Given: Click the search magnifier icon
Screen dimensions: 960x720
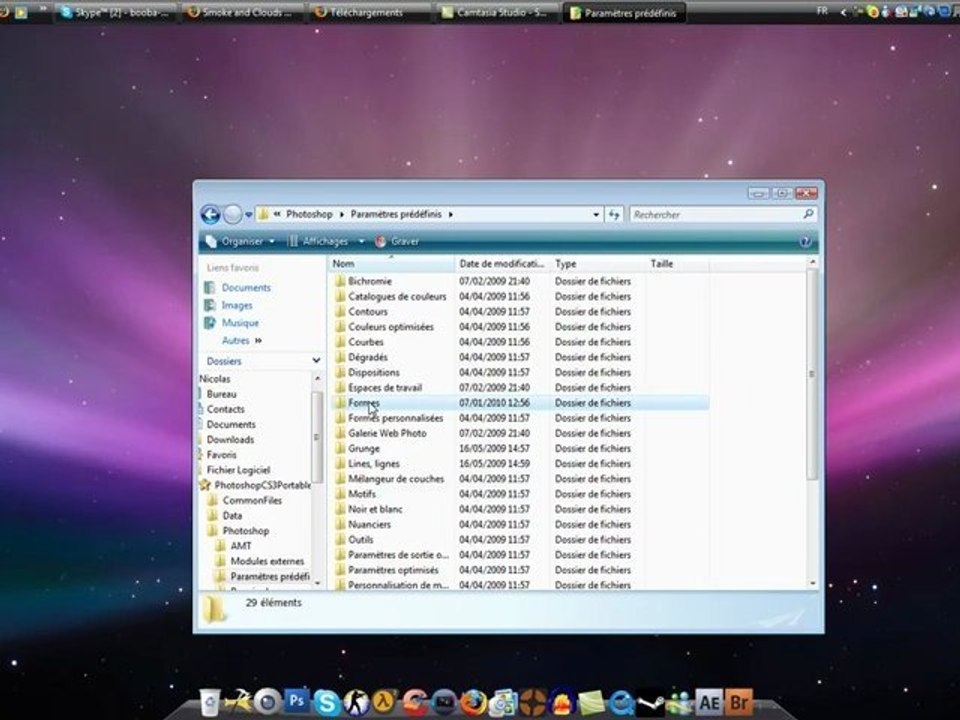Looking at the screenshot, I should [808, 214].
